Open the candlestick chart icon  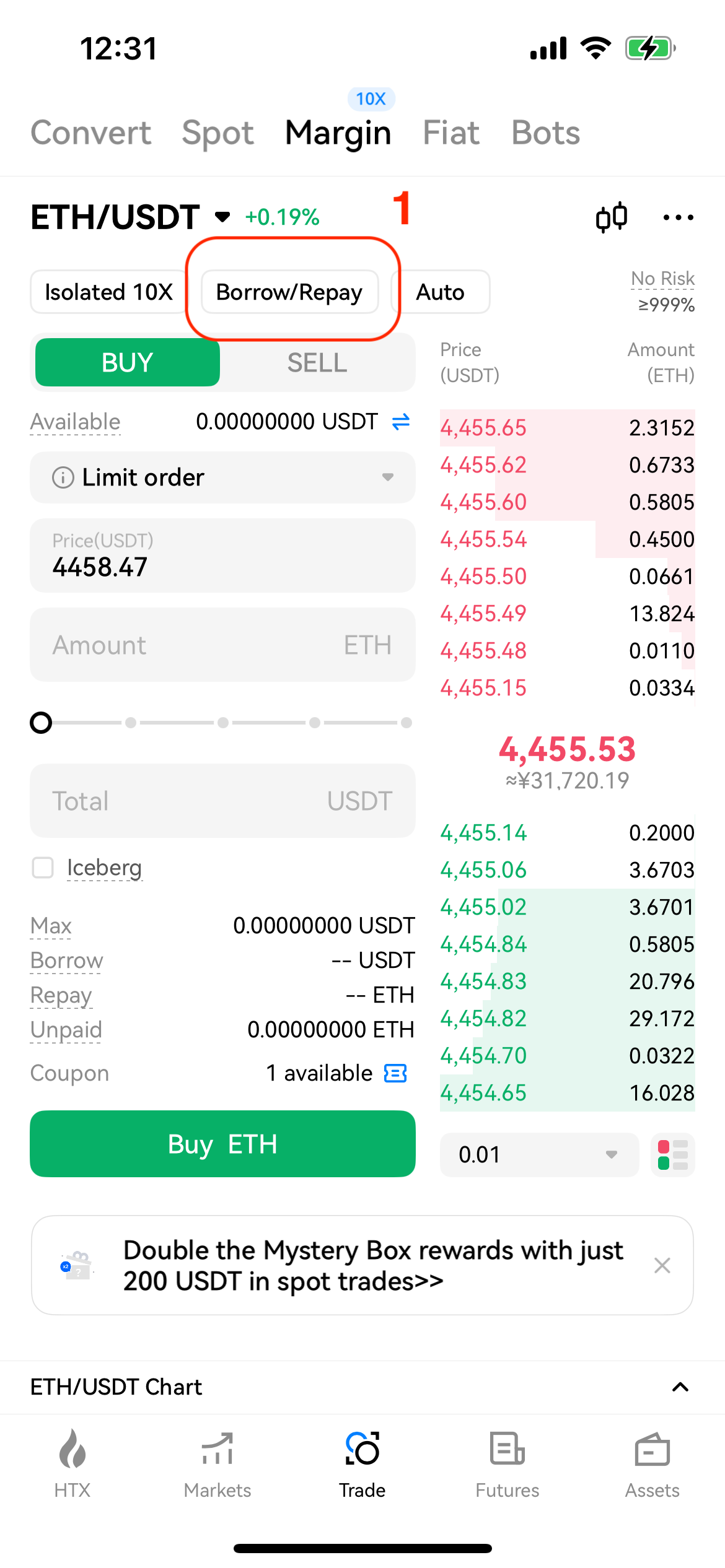click(x=611, y=218)
